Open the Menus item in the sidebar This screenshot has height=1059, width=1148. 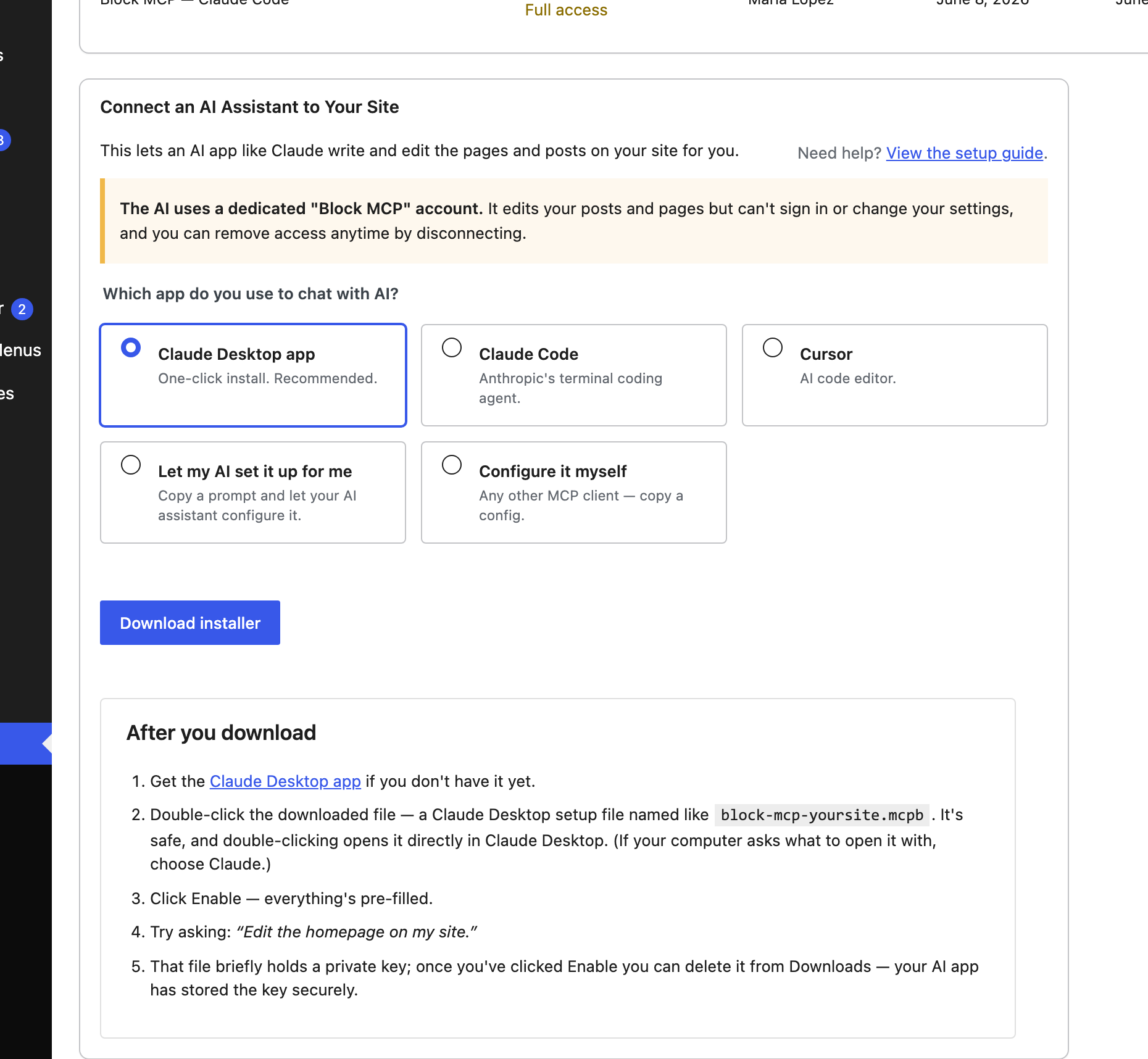[x=20, y=351]
